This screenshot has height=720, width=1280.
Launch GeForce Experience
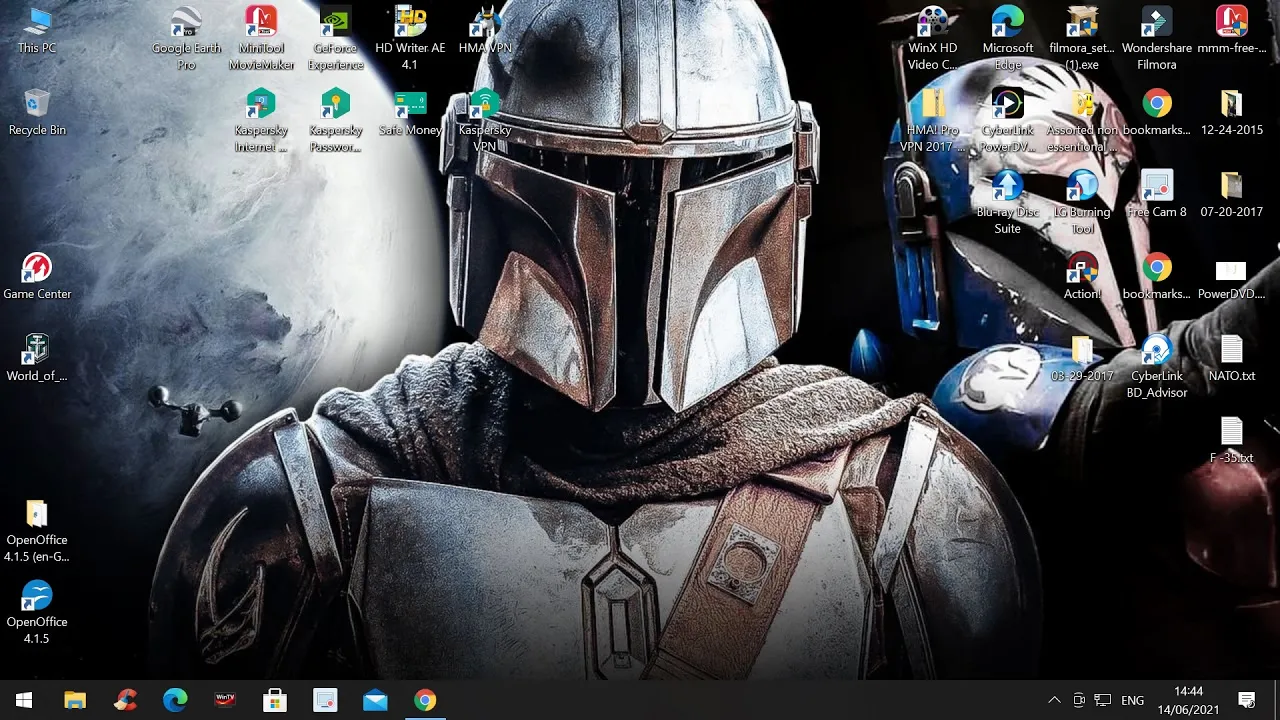click(x=336, y=38)
